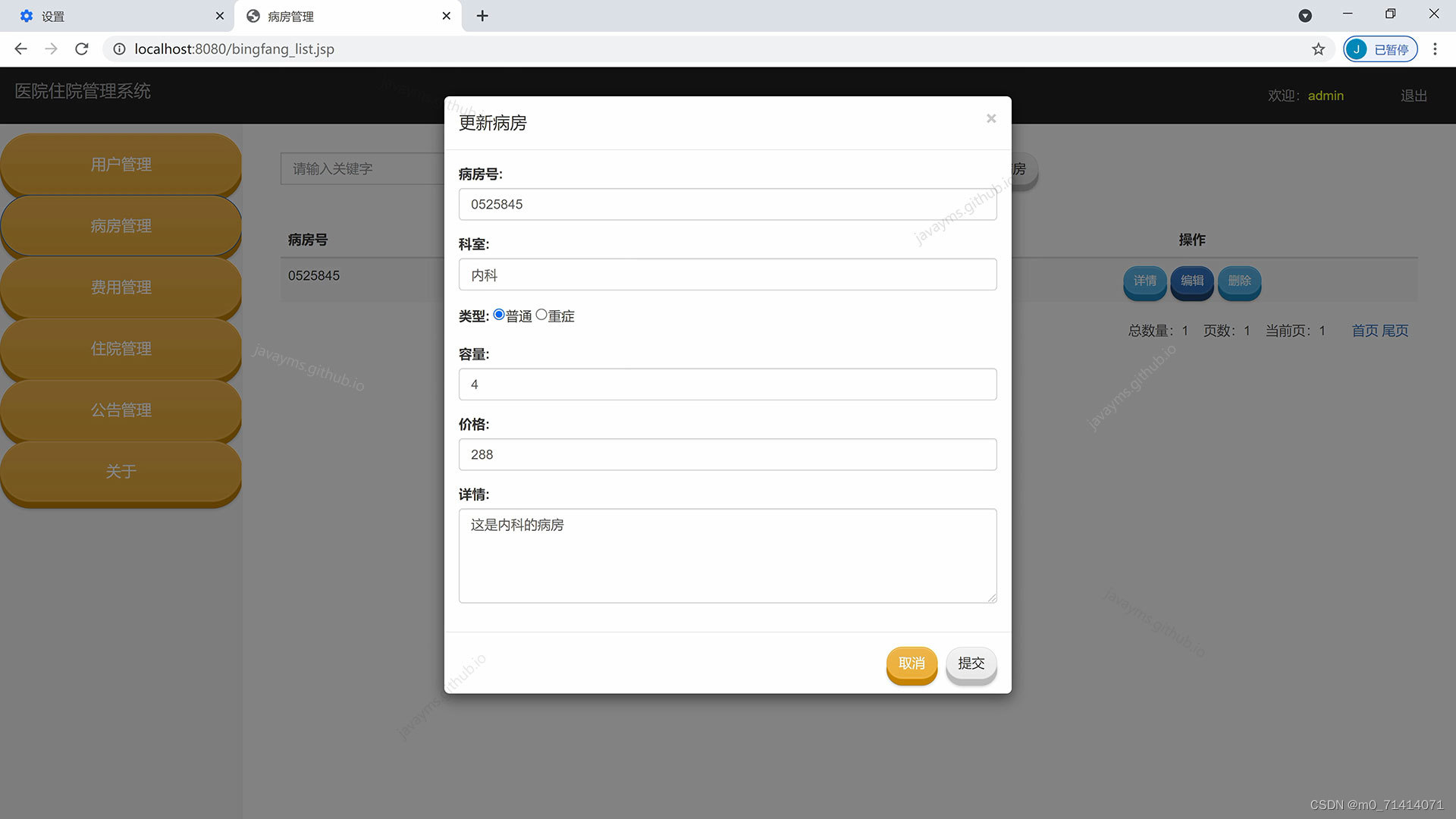This screenshot has height=819, width=1456.
Task: Close the 更新病房 dialog with the X
Action: point(990,118)
